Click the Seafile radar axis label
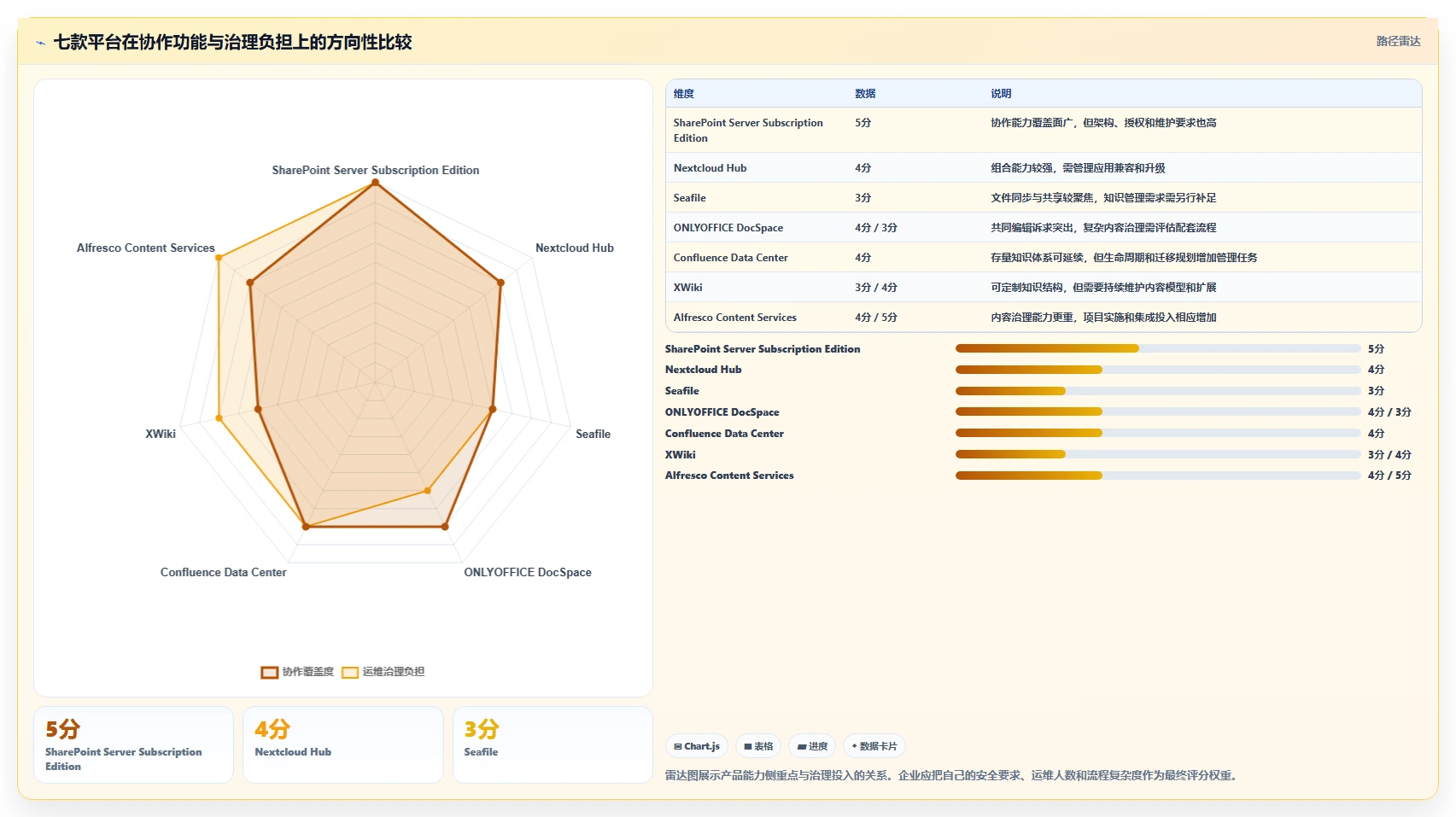The height and width of the screenshot is (817, 1456). tap(593, 435)
